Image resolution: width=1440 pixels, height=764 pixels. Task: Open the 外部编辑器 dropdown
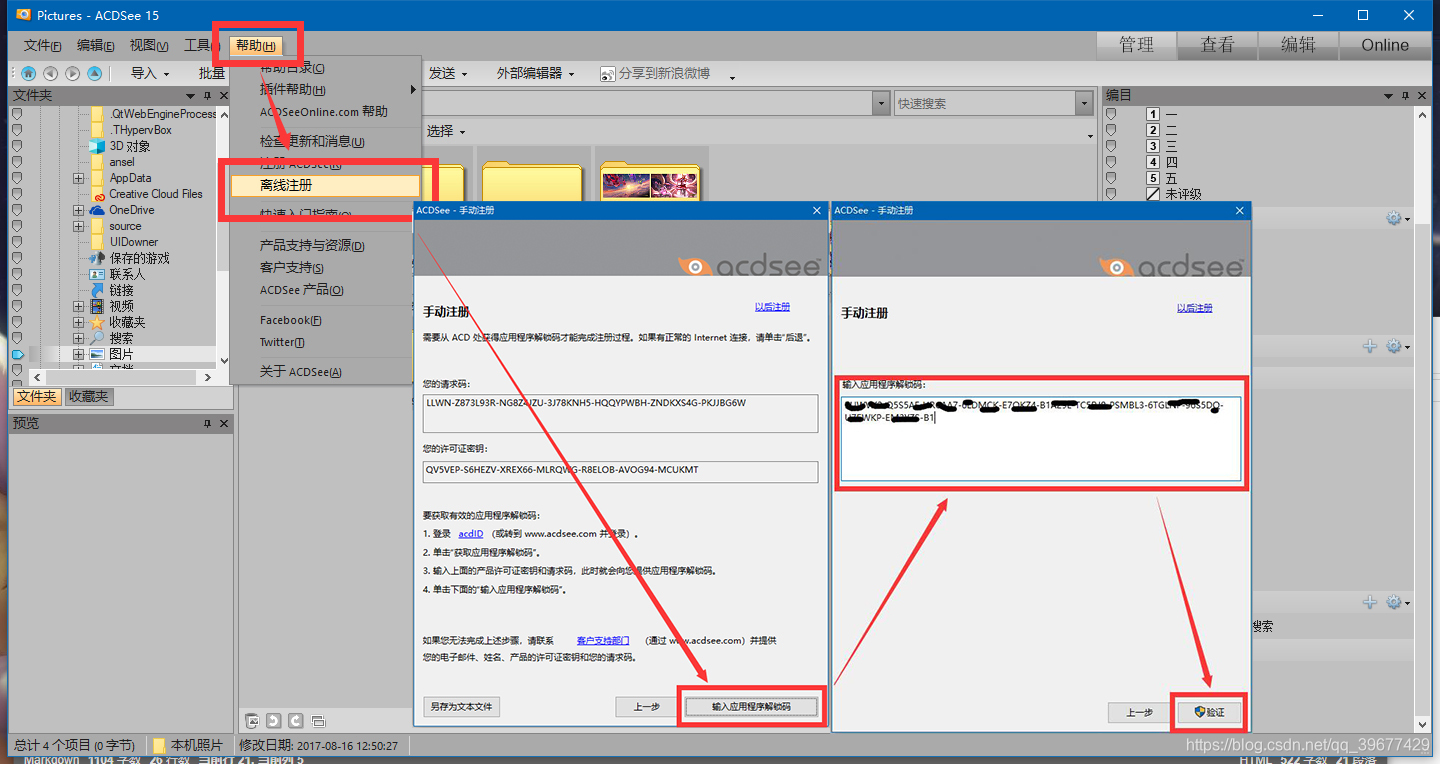(x=536, y=73)
